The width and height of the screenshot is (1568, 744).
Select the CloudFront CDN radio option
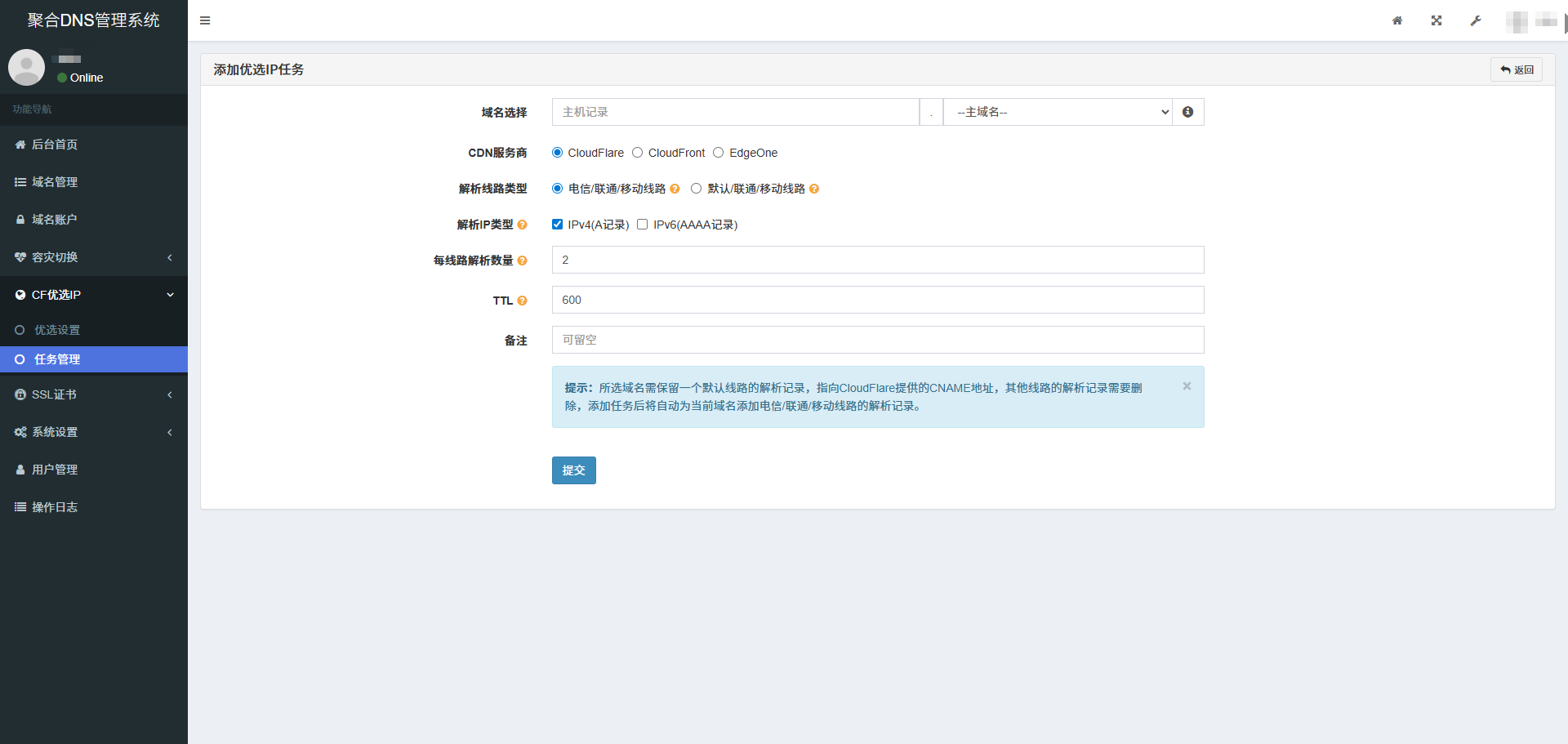(x=638, y=153)
